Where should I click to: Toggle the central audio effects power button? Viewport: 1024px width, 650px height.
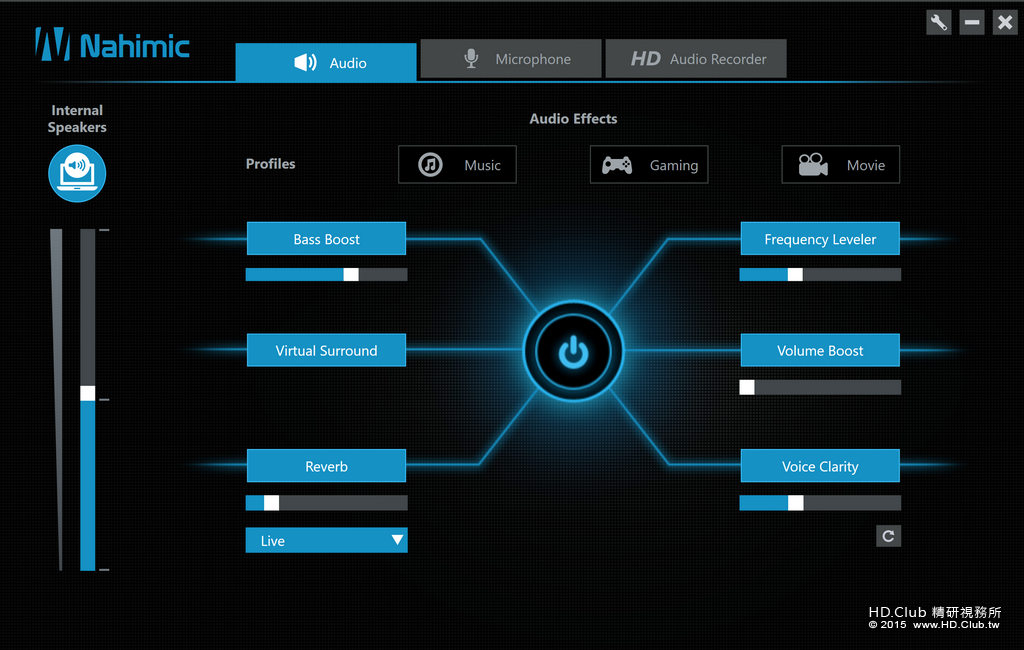pyautogui.click(x=573, y=351)
